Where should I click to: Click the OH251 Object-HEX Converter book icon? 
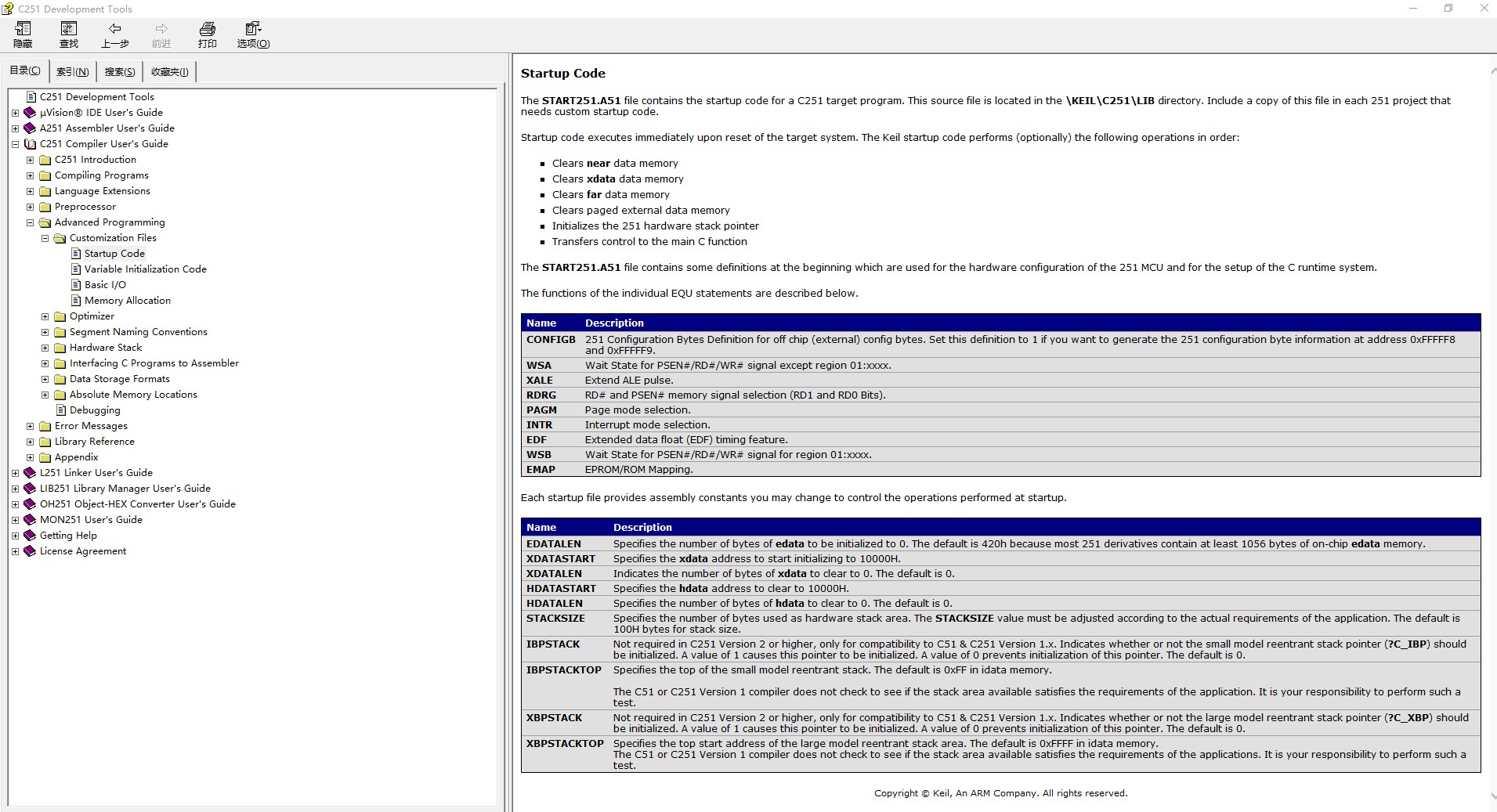pos(31,504)
